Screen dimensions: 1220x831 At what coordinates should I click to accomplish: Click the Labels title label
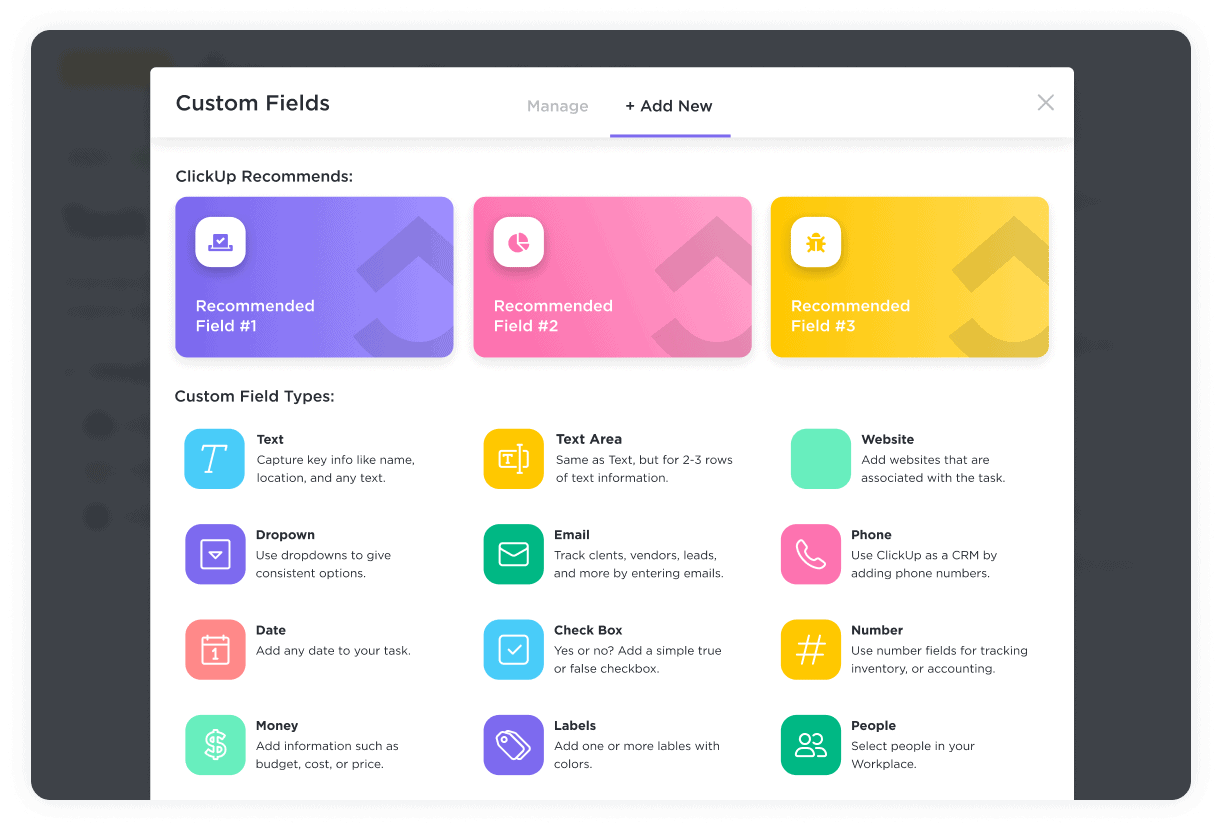pos(575,726)
